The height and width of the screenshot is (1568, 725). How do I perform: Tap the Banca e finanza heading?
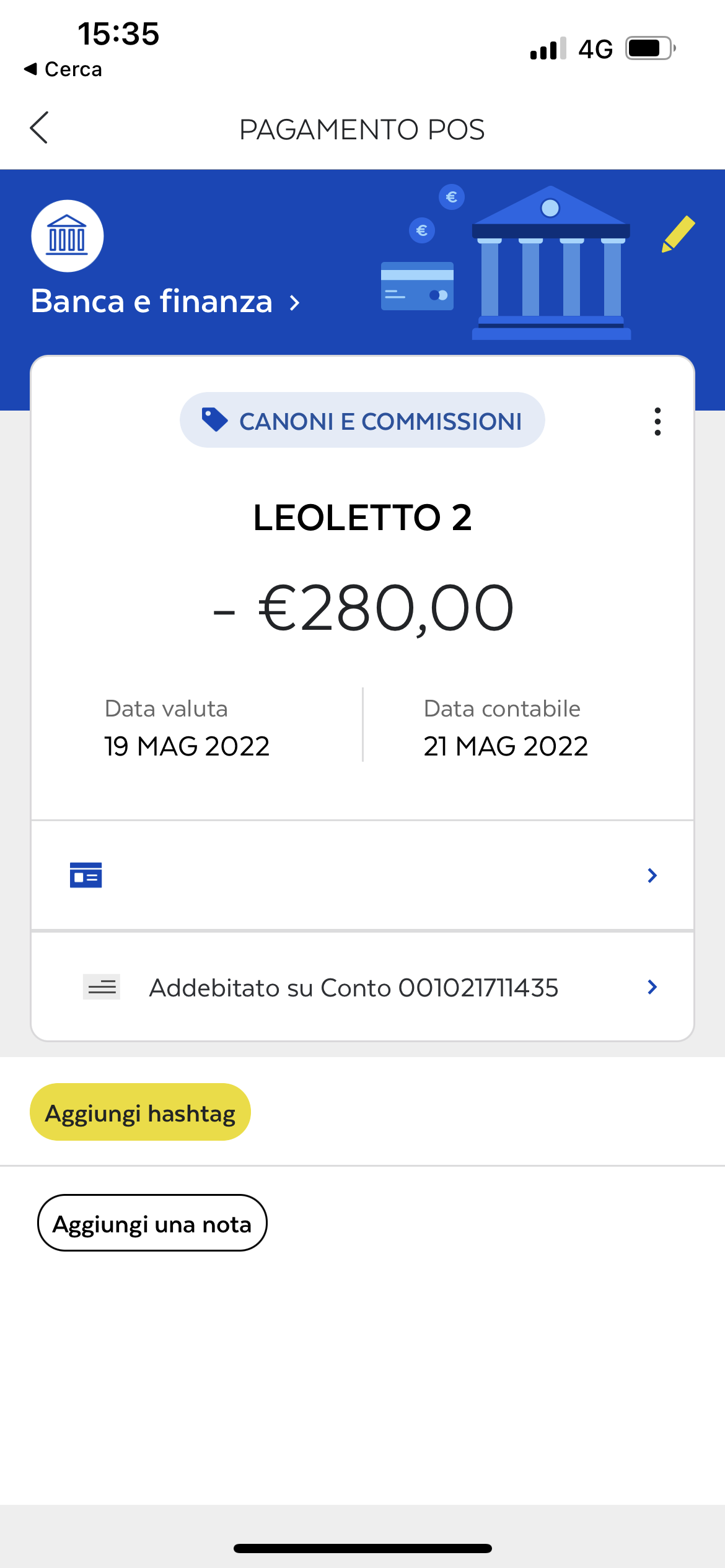(x=152, y=302)
